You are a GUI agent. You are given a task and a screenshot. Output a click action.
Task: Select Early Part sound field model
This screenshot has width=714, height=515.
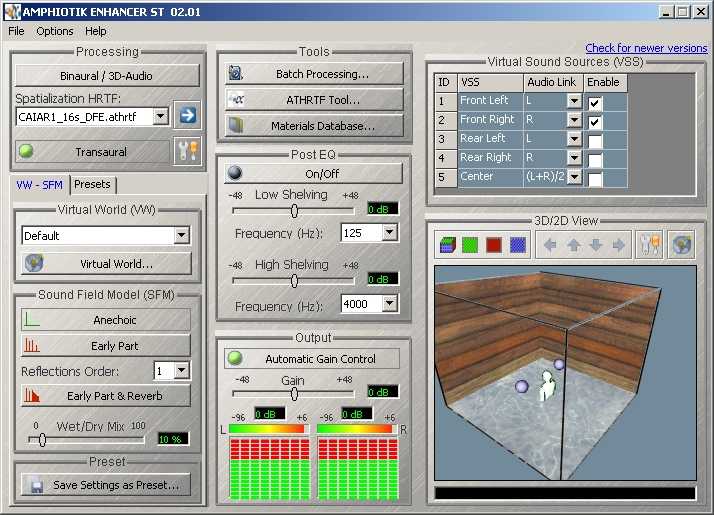tap(106, 346)
